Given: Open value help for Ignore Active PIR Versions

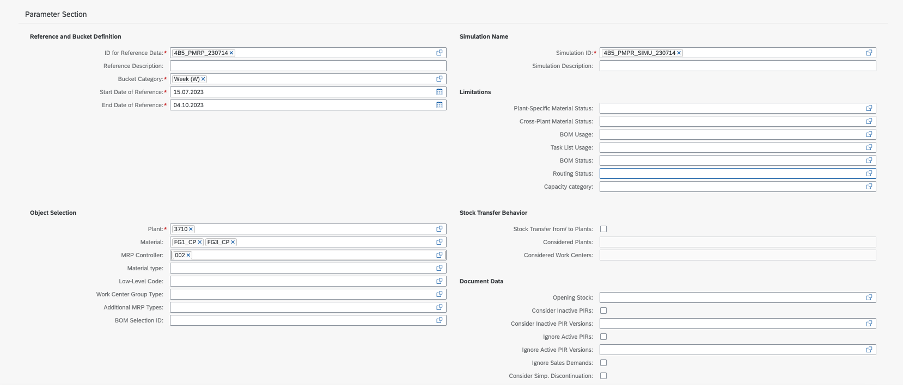Looking at the screenshot, I should point(869,350).
